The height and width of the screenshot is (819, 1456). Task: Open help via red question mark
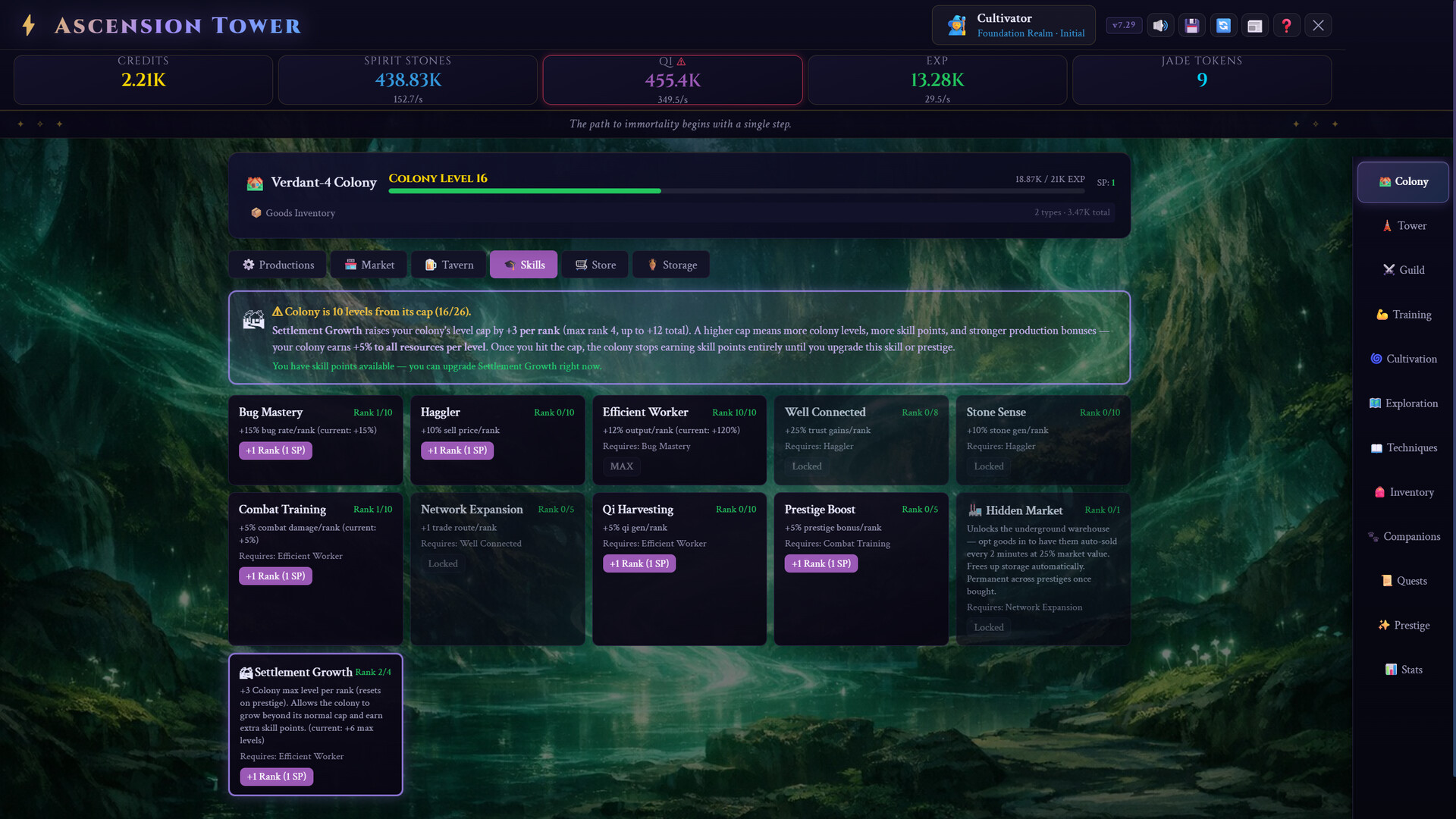1287,26
